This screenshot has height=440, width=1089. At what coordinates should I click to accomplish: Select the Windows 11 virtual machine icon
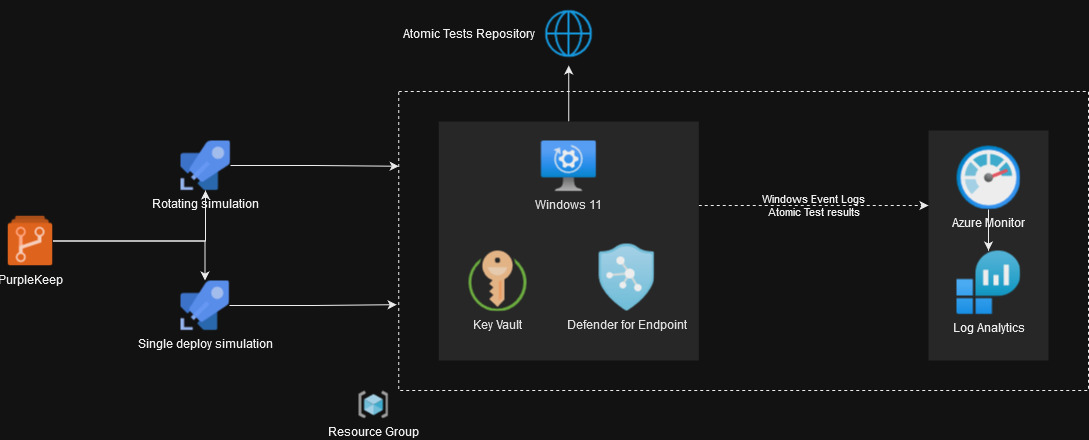pyautogui.click(x=568, y=165)
